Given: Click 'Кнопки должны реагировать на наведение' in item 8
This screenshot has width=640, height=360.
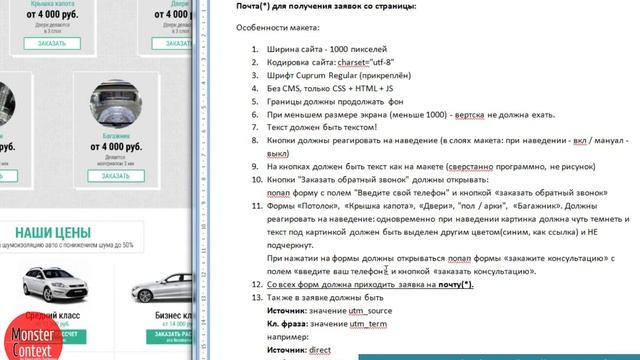Looking at the screenshot, I should click(352, 140).
